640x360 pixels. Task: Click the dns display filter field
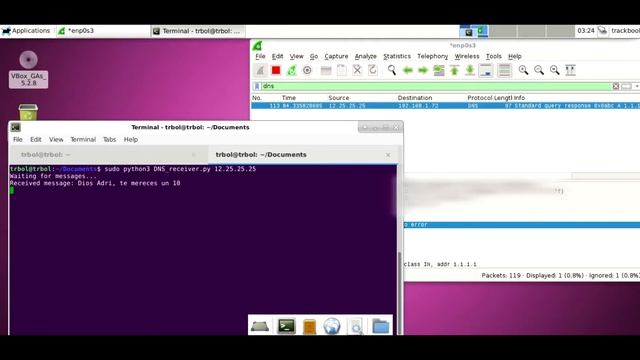pyautogui.click(x=436, y=86)
